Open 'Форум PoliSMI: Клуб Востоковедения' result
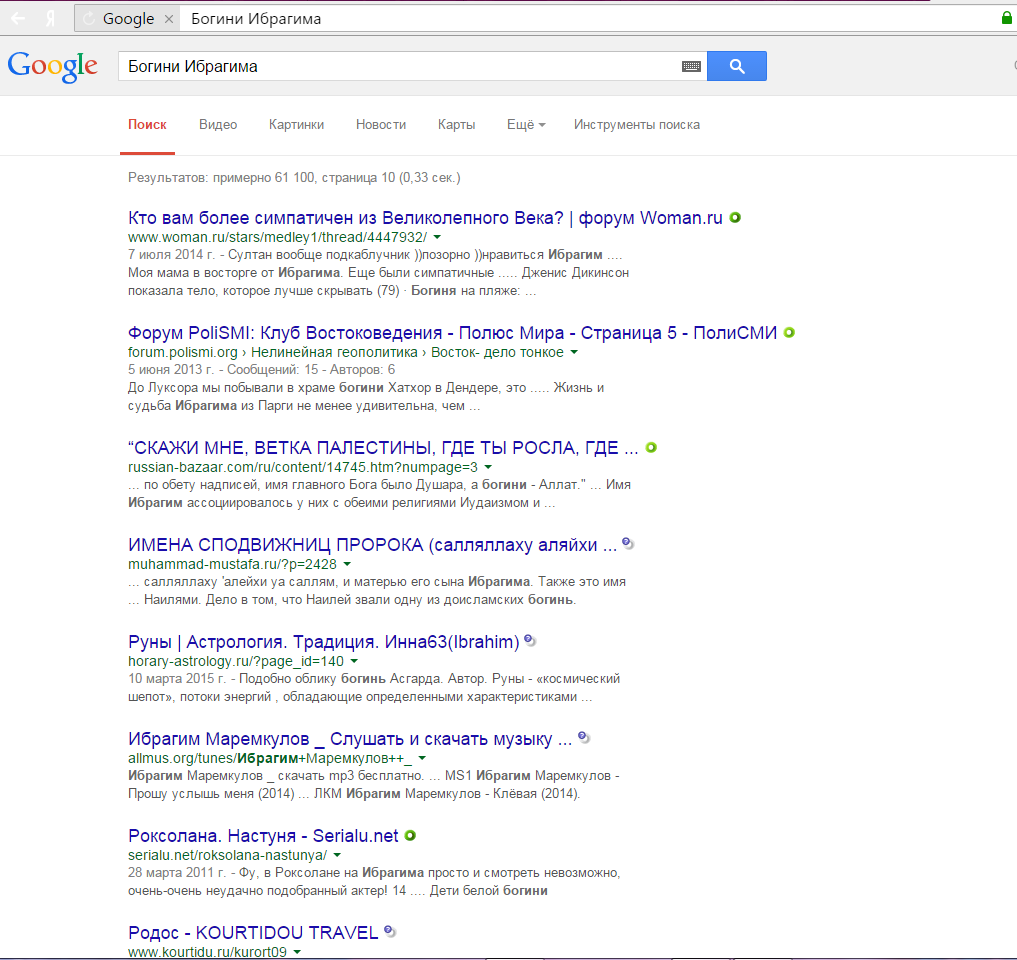The height and width of the screenshot is (960, 1017). (452, 333)
